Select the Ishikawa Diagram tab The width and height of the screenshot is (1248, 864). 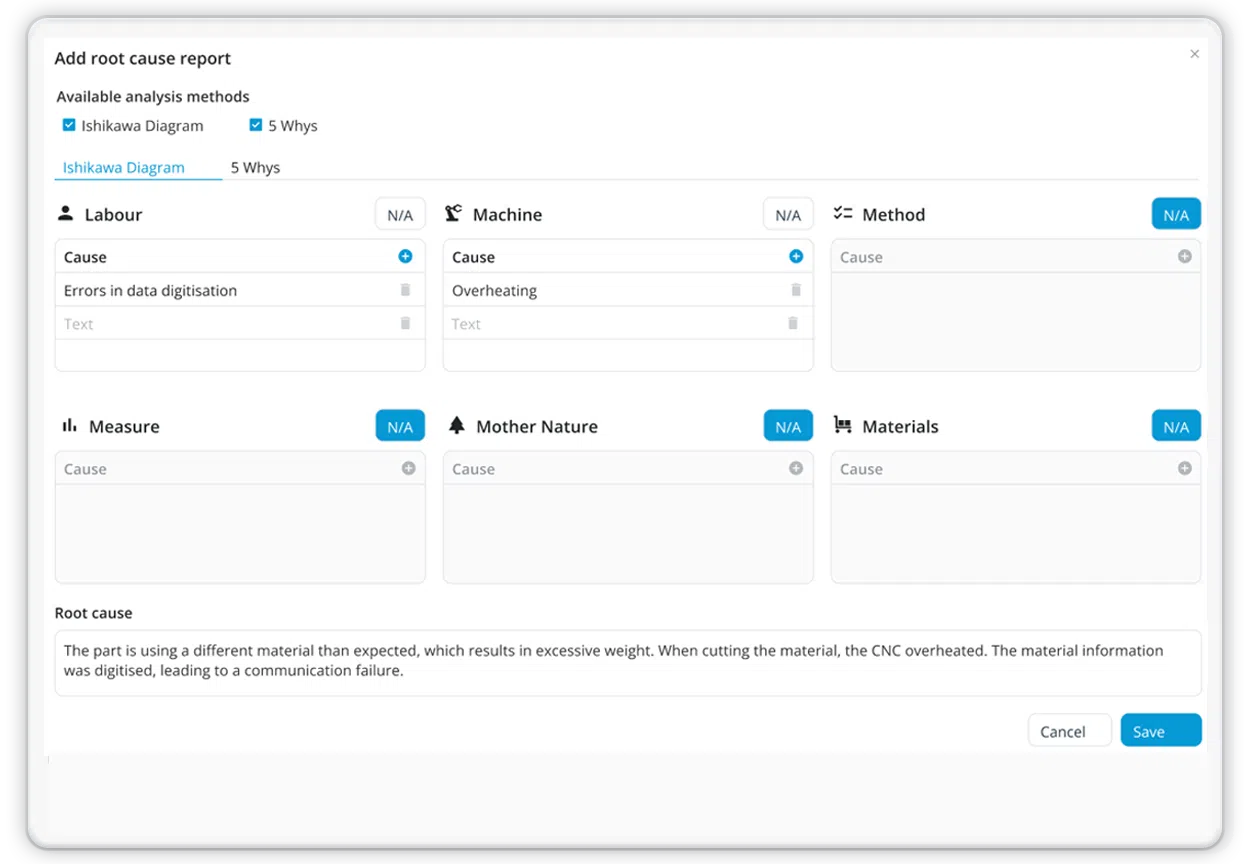pyautogui.click(x=124, y=168)
